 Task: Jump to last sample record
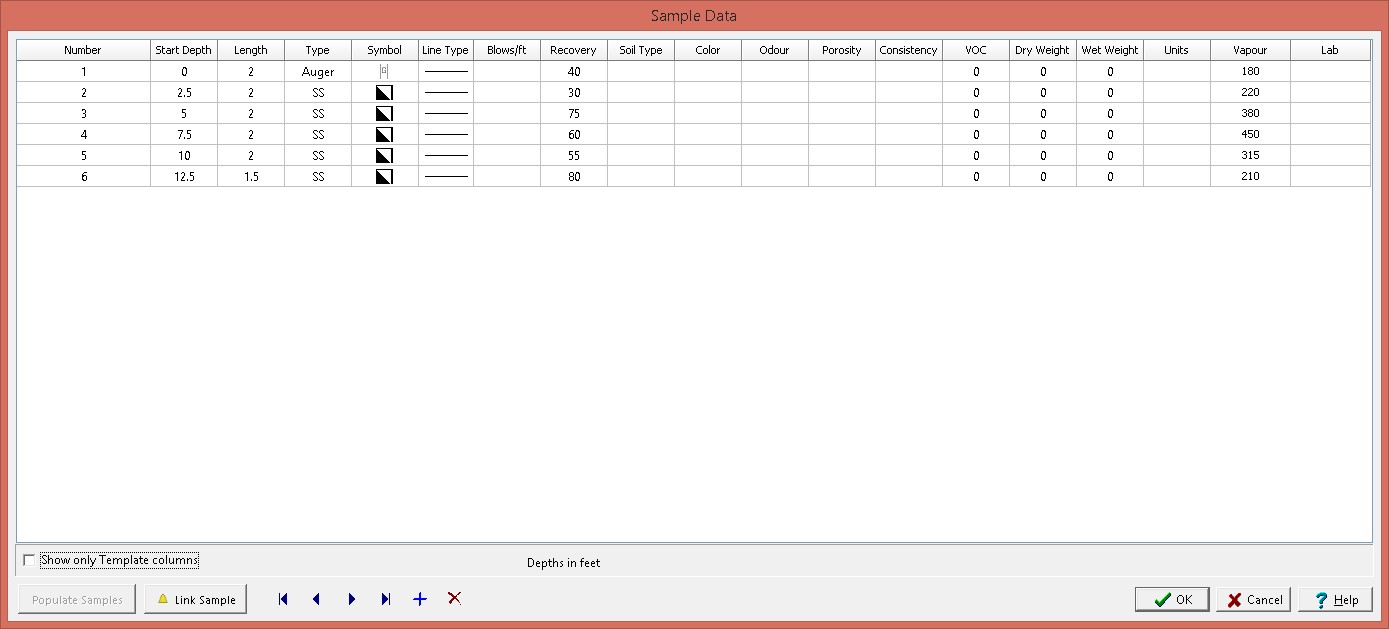coord(385,599)
